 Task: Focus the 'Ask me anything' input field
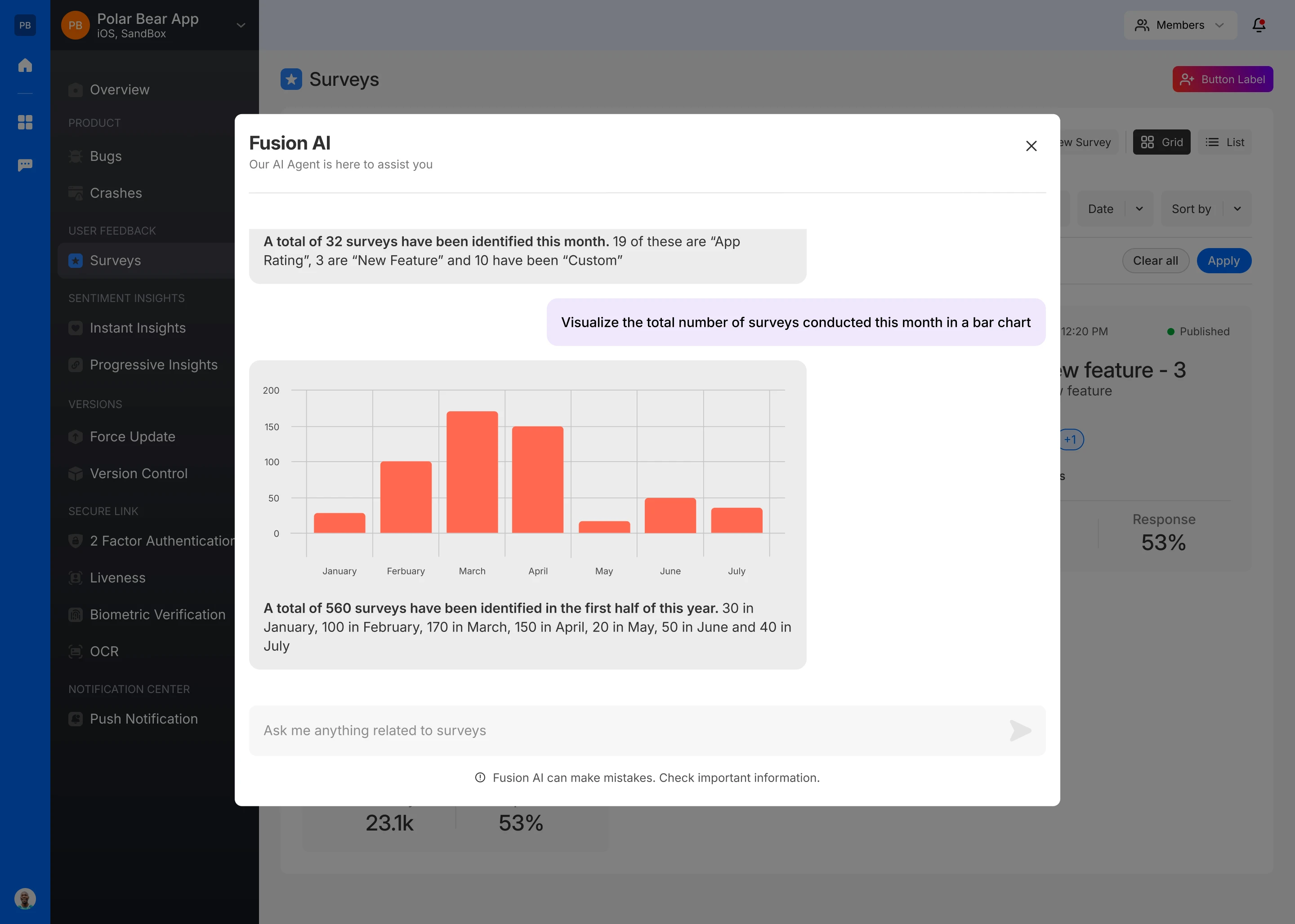click(626, 731)
